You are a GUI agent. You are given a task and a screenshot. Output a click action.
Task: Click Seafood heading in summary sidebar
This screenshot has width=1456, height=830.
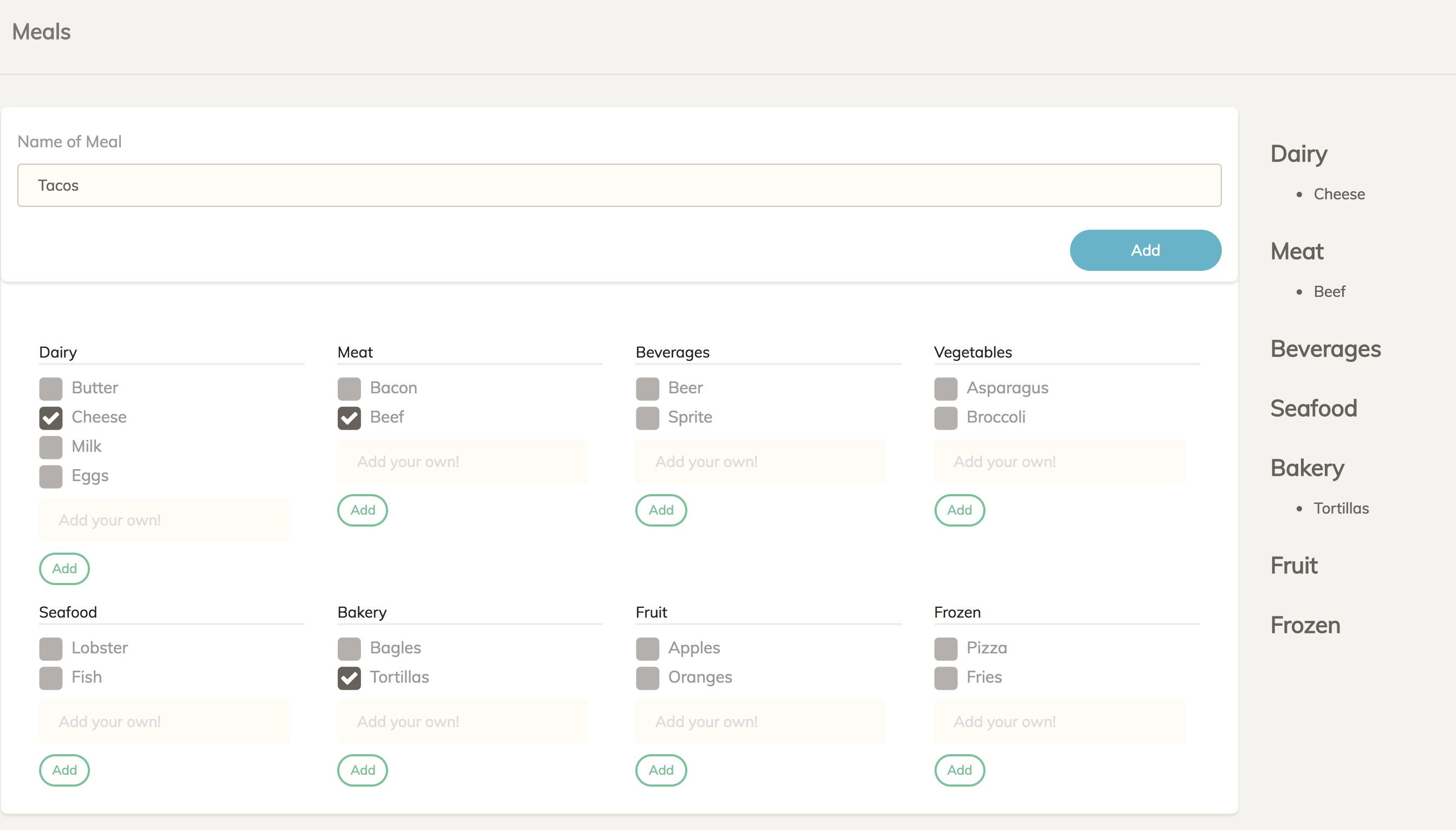[x=1313, y=408]
